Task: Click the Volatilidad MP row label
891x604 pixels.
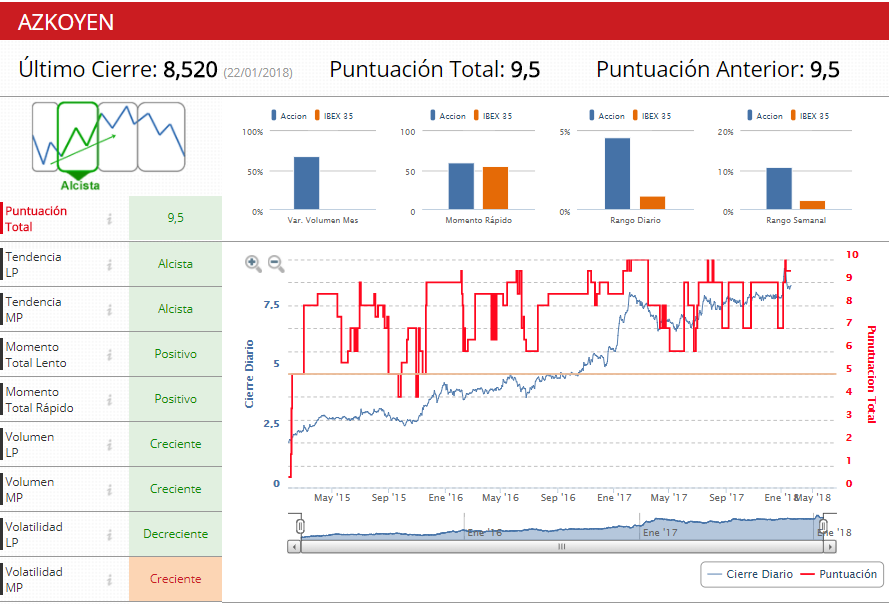Action: (34, 580)
